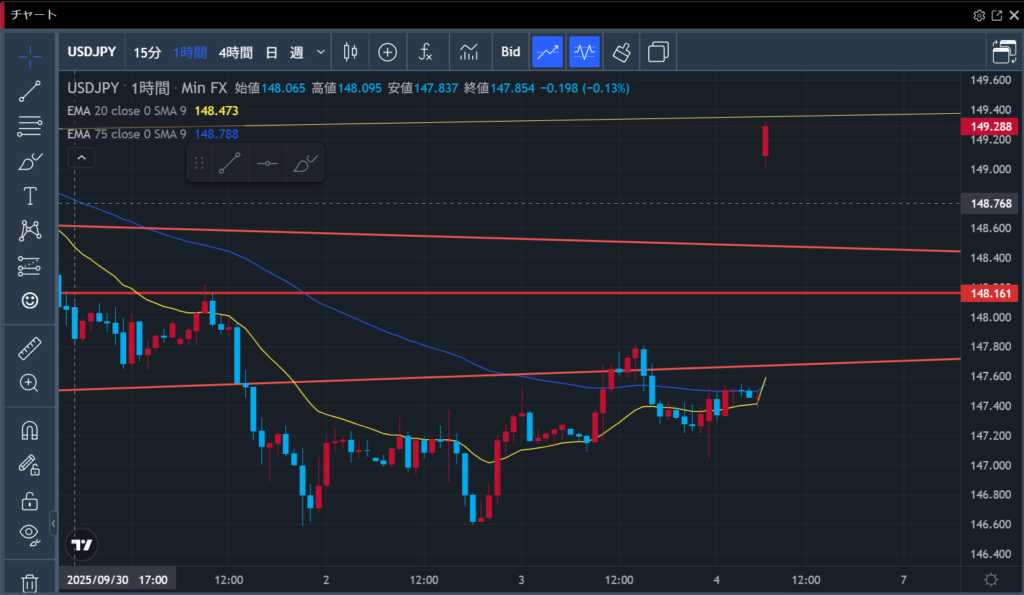Switch to the 4時間 timeframe
Screen dimensions: 1024x595
pyautogui.click(x=235, y=52)
